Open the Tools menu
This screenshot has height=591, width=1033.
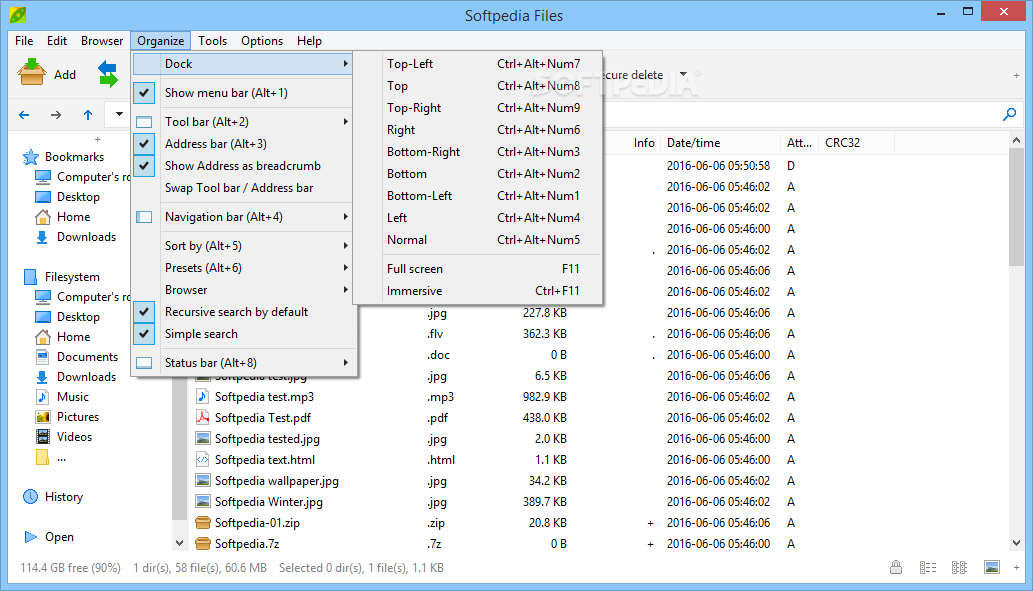213,41
